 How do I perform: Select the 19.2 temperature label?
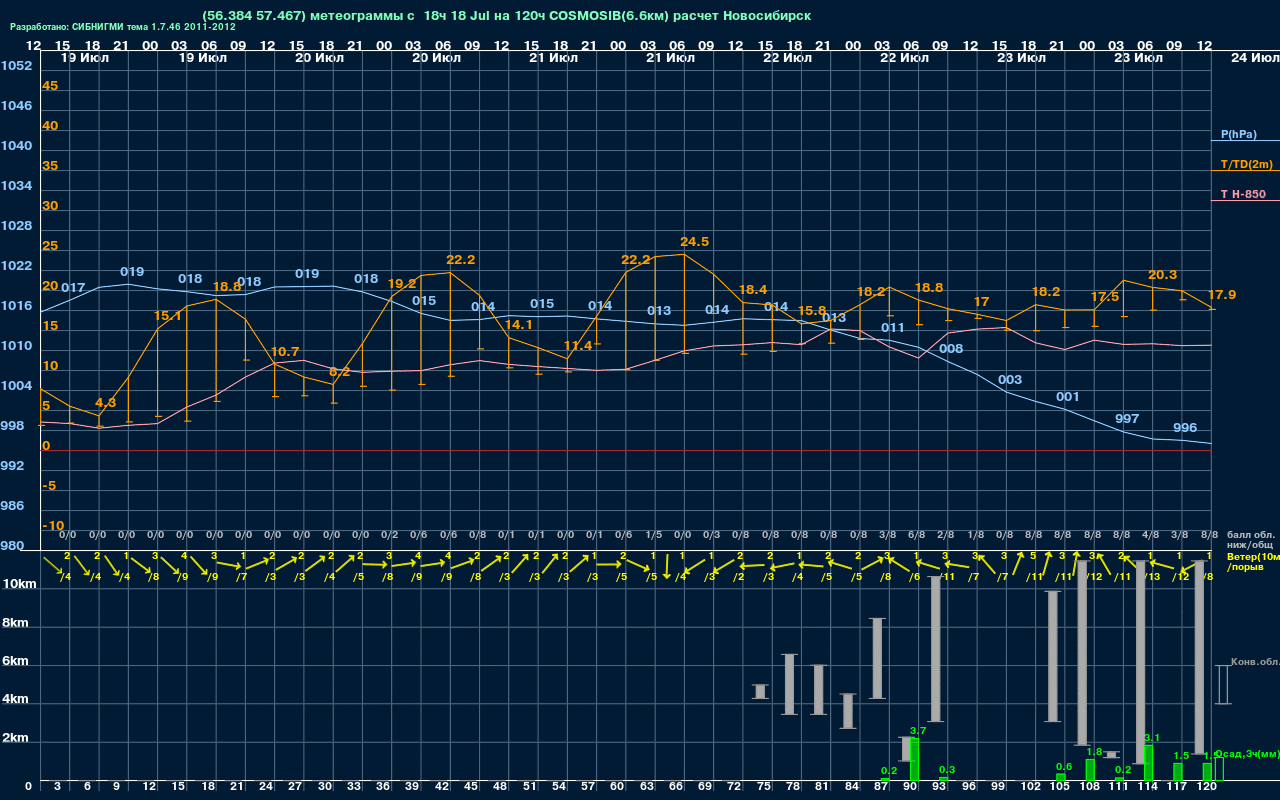pos(401,284)
